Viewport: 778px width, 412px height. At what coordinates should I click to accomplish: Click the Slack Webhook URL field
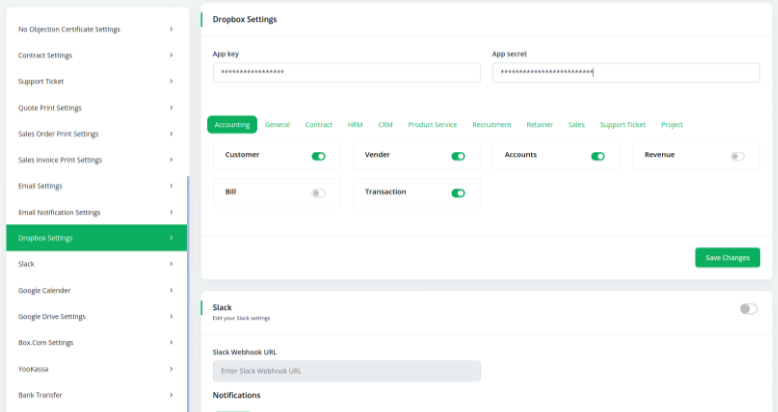(346, 371)
